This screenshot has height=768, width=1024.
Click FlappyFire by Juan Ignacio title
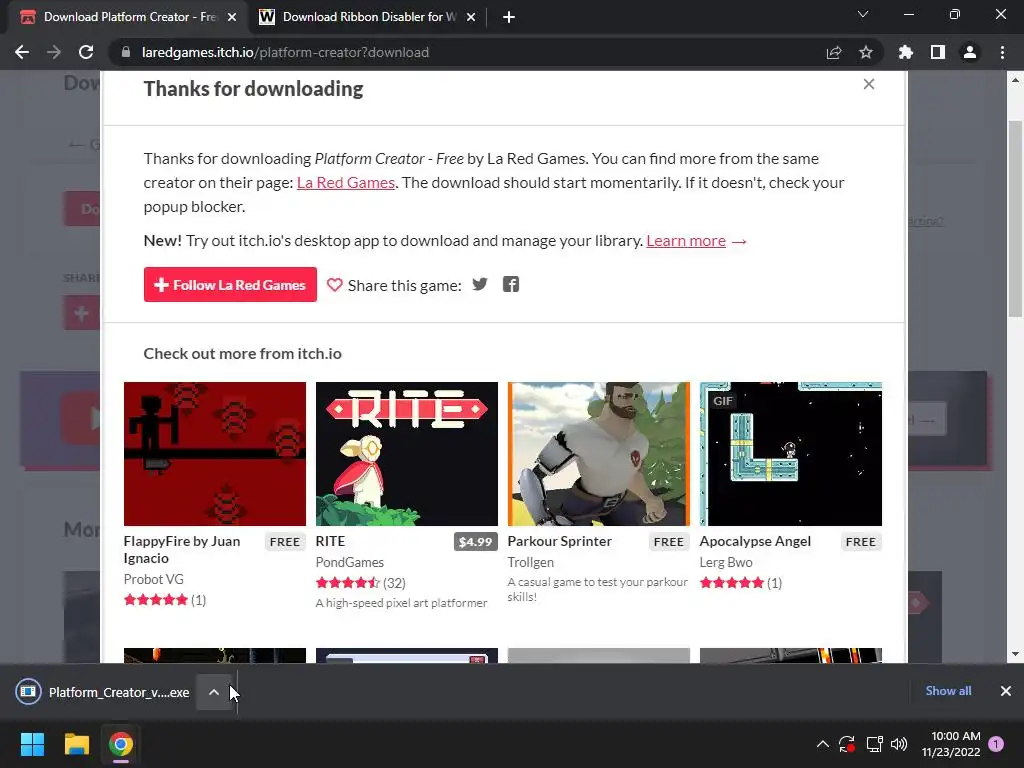pos(182,549)
